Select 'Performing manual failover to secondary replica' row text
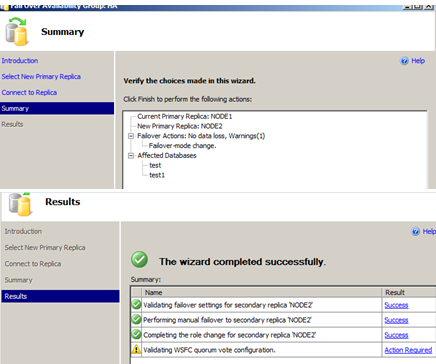This screenshot has width=436, height=364. 227,320
